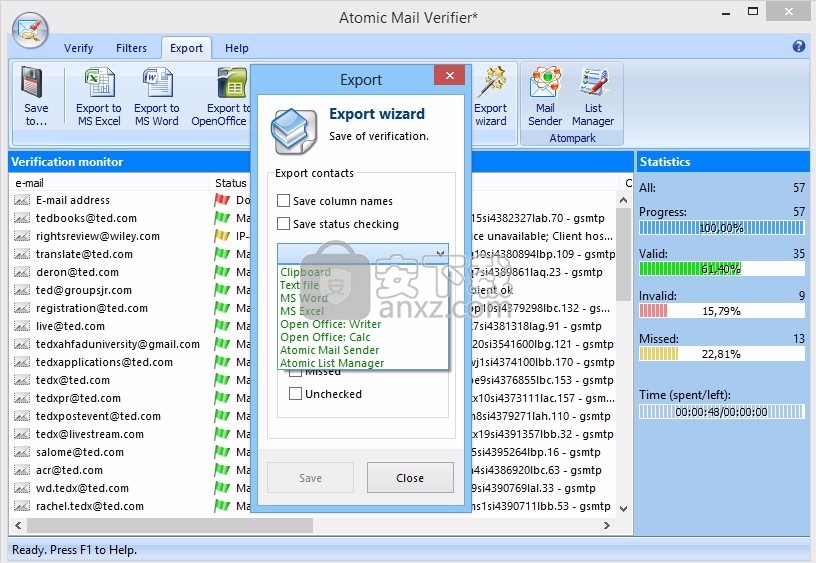This screenshot has height=563, width=816.
Task: Check the Unchecked option
Action: tap(295, 393)
